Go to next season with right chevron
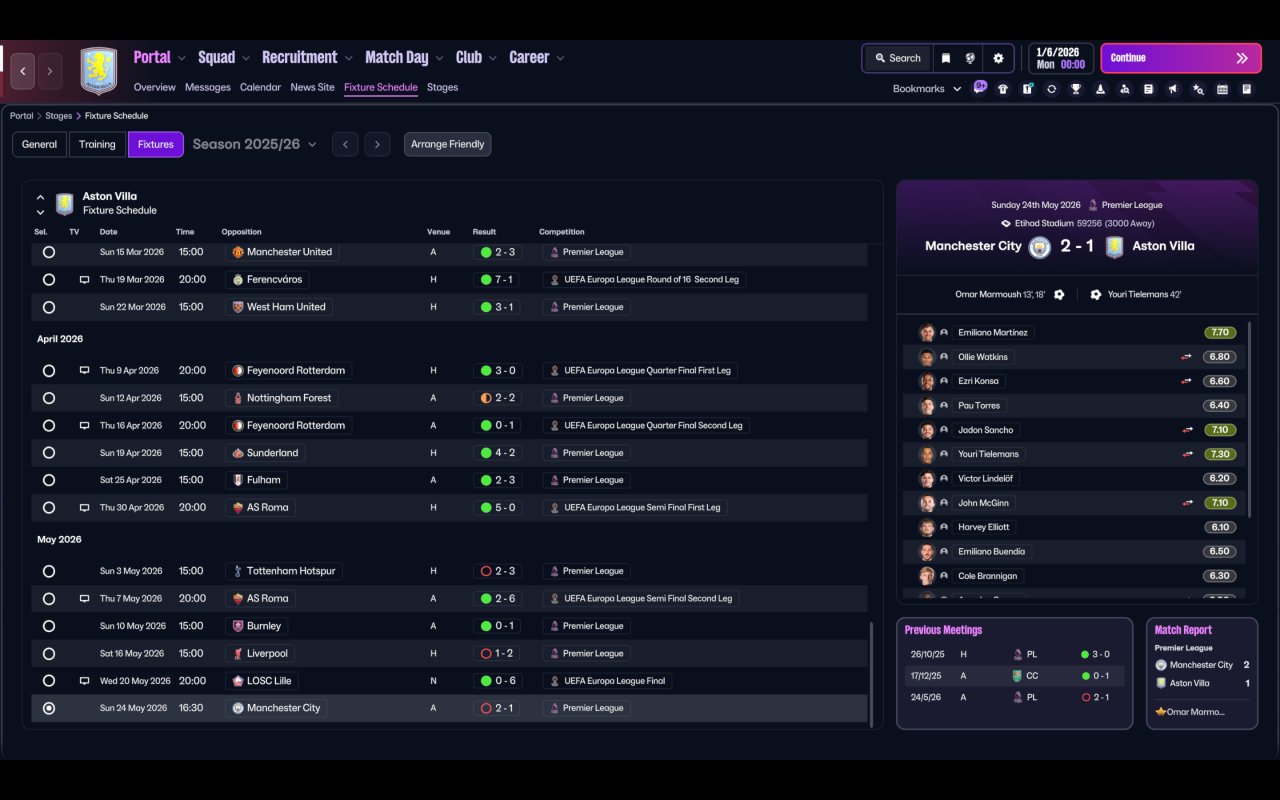The height and width of the screenshot is (800, 1280). (x=377, y=144)
